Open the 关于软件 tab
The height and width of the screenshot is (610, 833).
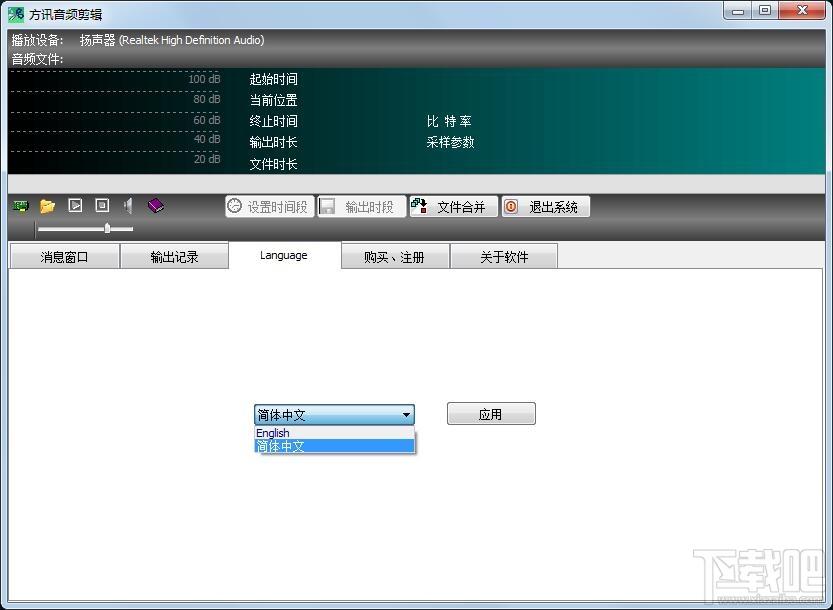504,257
